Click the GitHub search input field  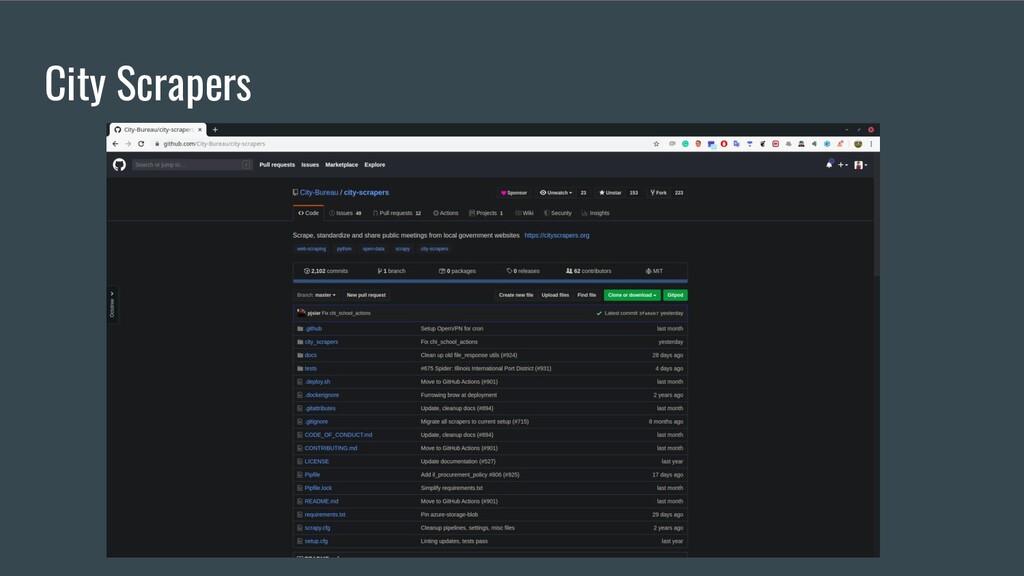(x=192, y=165)
